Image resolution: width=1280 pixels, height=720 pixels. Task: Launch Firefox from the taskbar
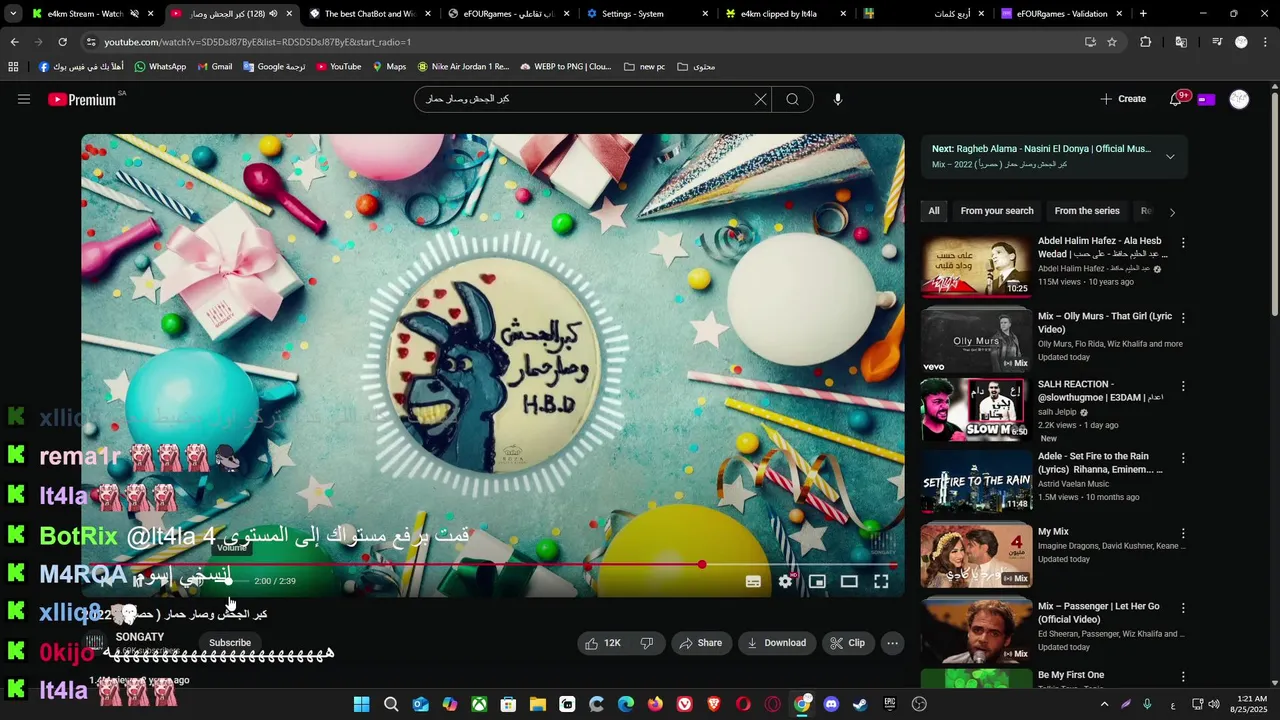point(655,704)
